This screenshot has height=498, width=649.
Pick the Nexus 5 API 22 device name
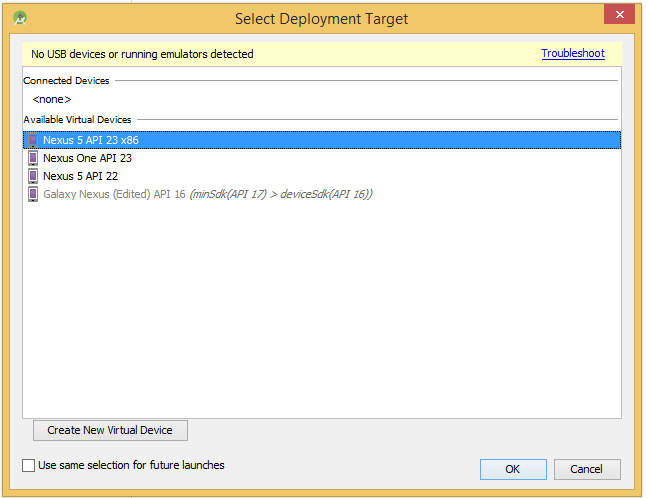[81, 176]
